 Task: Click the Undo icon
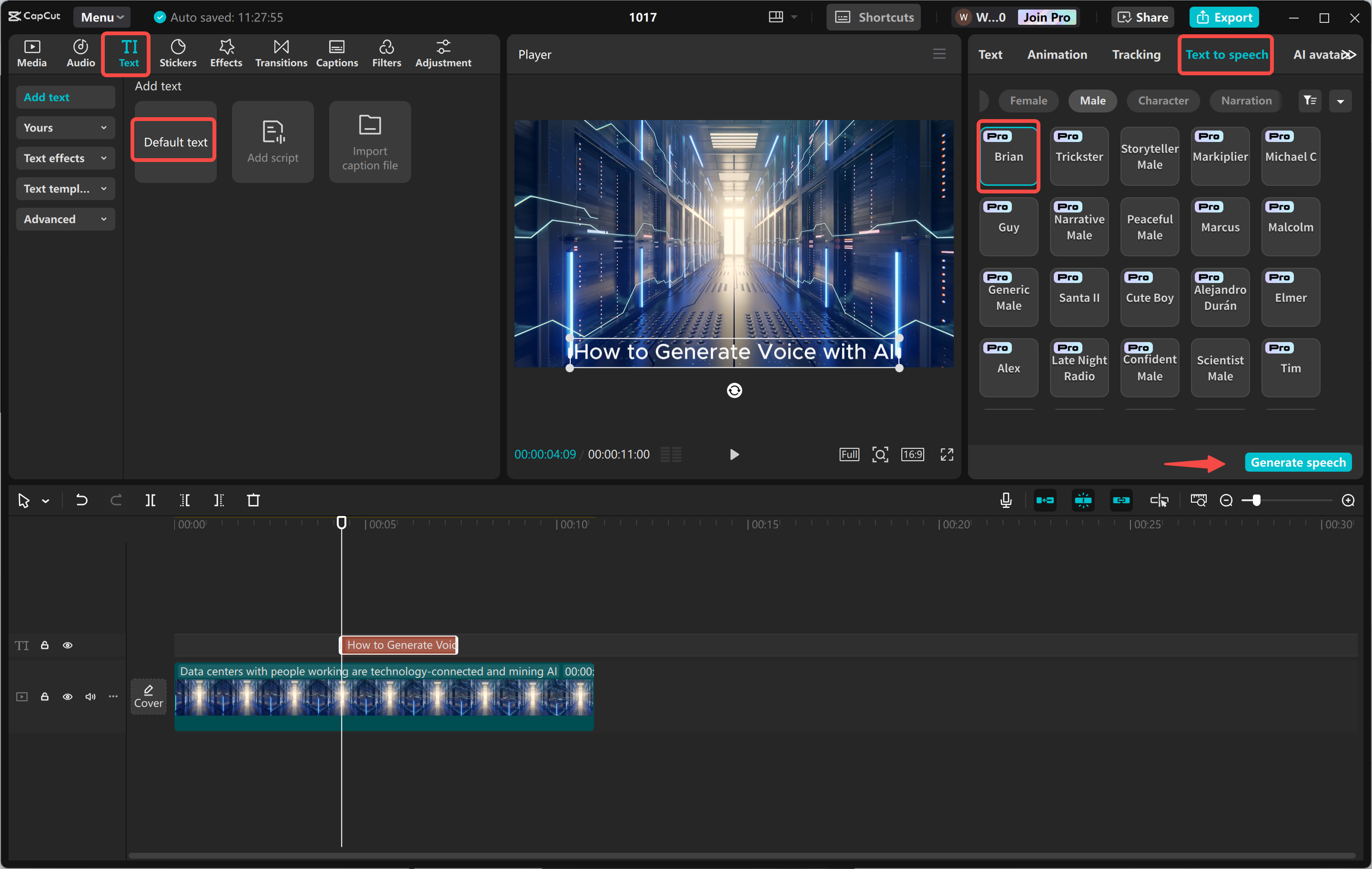81,500
